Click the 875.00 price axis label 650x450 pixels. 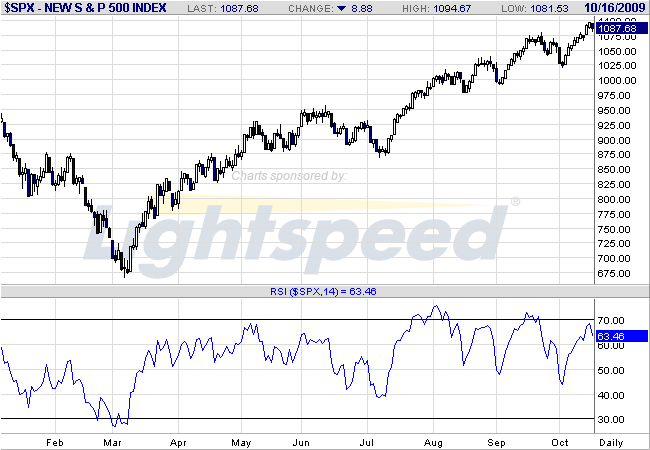coord(614,155)
